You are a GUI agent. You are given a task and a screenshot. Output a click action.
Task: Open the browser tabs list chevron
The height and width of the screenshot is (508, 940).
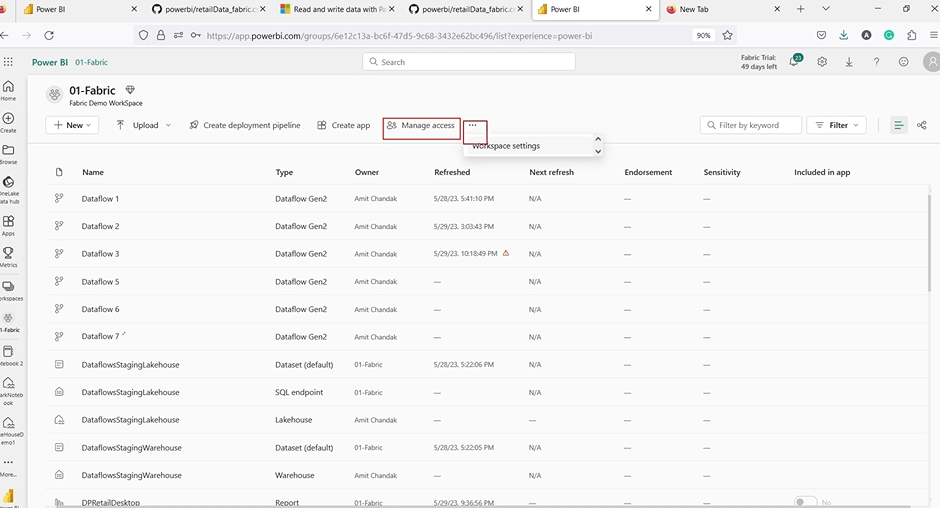pyautogui.click(x=825, y=9)
